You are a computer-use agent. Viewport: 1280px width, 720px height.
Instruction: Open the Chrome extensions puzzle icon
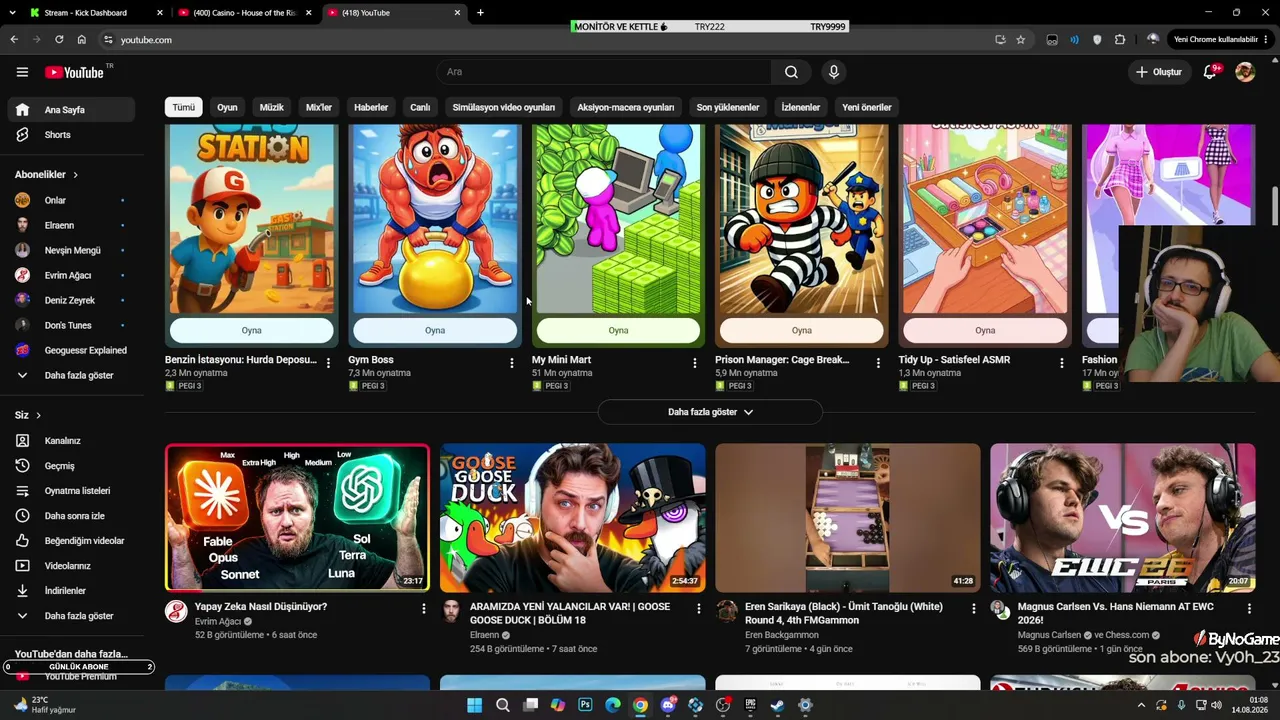pos(1120,40)
